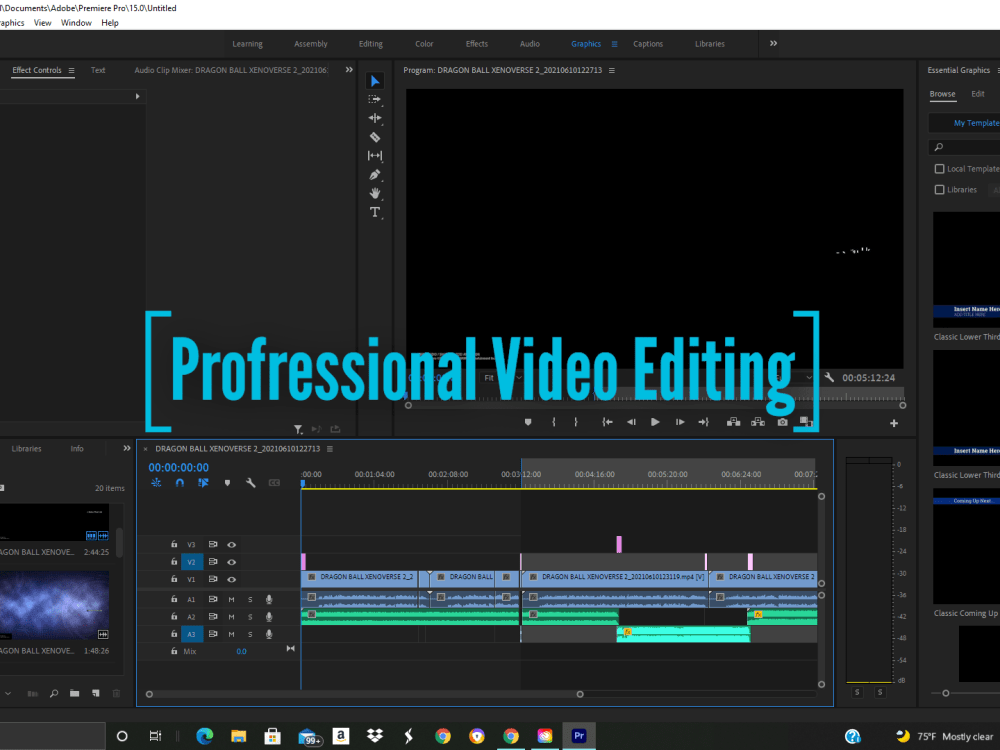The image size is (1000, 750).
Task: Step back one frame
Action: [x=631, y=422]
